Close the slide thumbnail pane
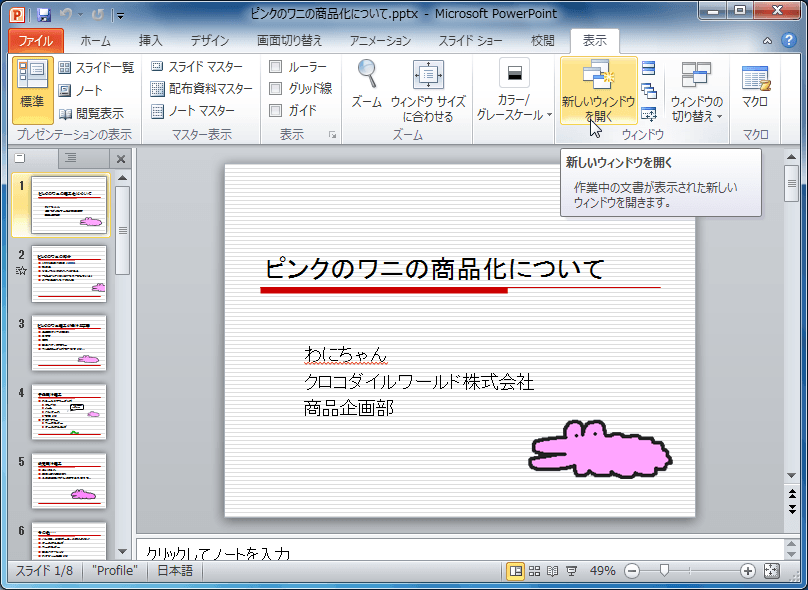The height and width of the screenshot is (590, 808). click(121, 159)
